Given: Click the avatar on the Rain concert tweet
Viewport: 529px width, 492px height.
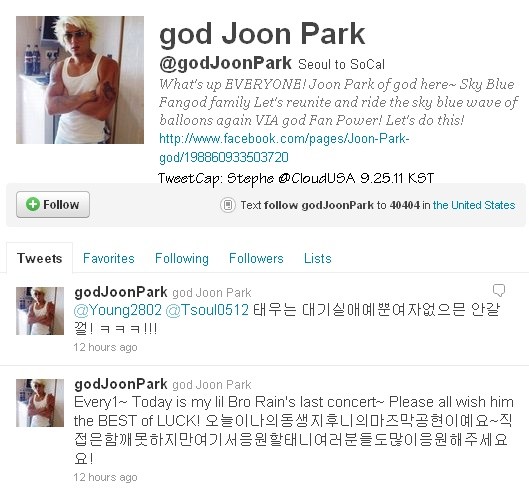Looking at the screenshot, I should click(40, 403).
